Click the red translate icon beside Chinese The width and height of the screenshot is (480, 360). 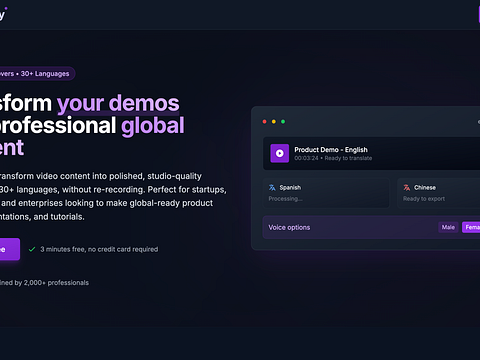(x=407, y=188)
